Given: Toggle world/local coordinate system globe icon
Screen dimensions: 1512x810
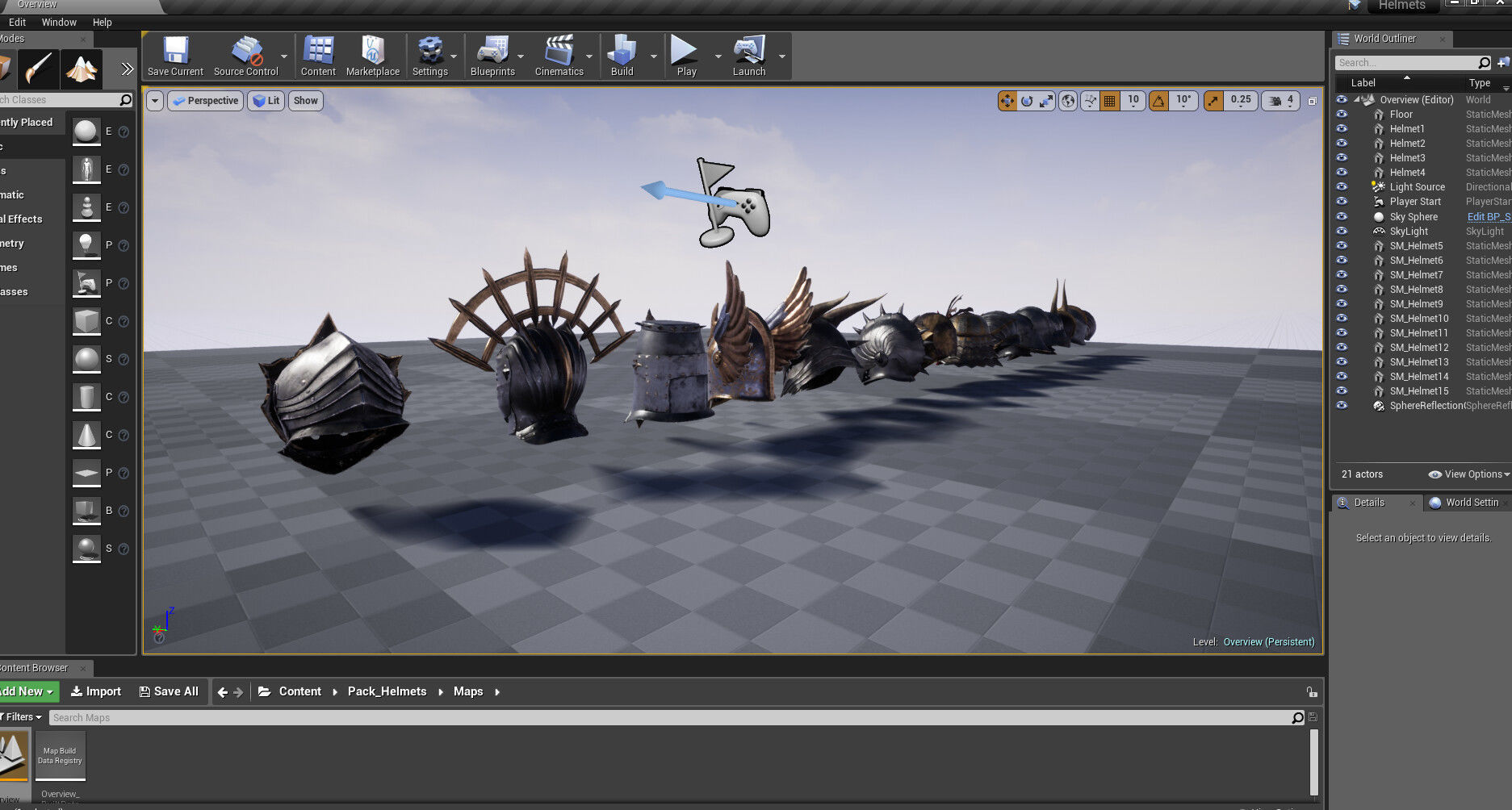Looking at the screenshot, I should (1068, 101).
